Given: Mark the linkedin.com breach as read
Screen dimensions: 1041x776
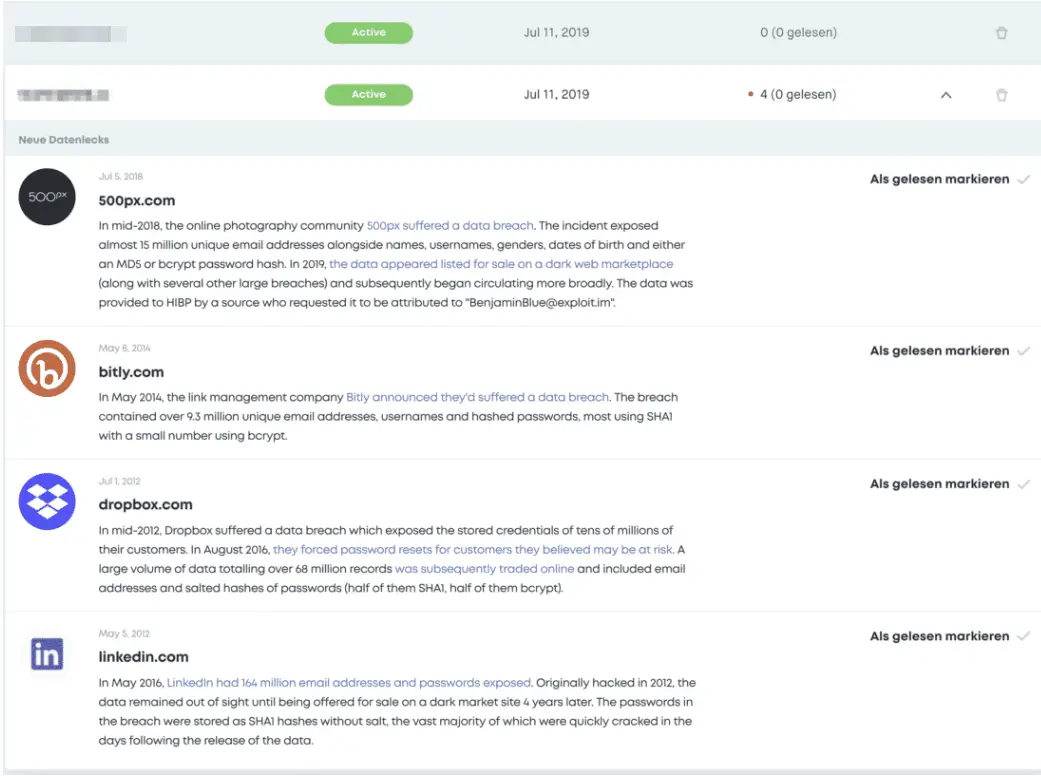Looking at the screenshot, I should click(x=949, y=636).
